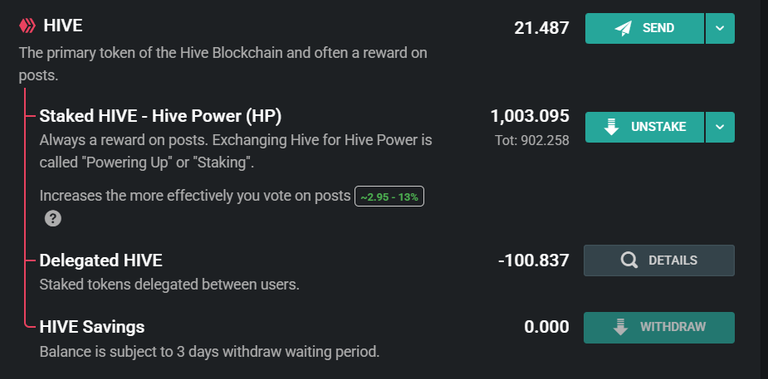Click the delegated amount -100.837
The width and height of the screenshot is (768, 379).
pyautogui.click(x=534, y=261)
